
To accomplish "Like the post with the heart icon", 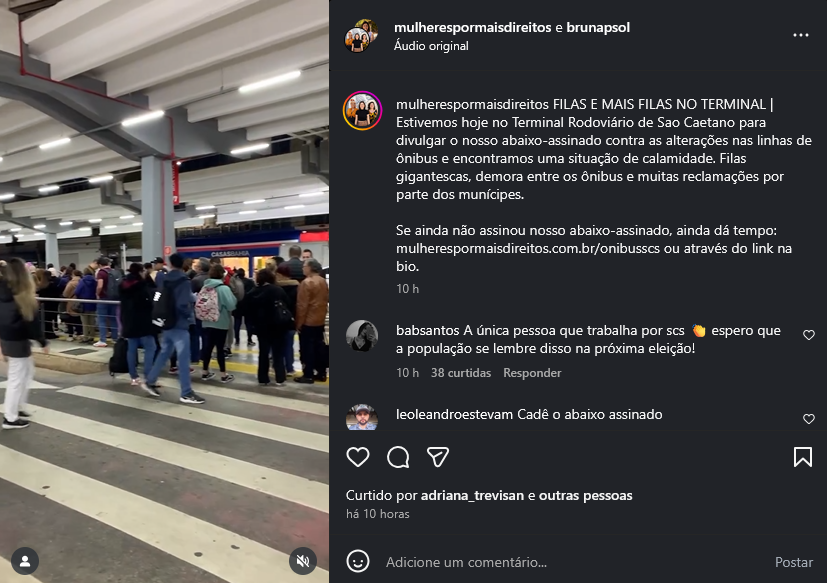I will click(358, 457).
